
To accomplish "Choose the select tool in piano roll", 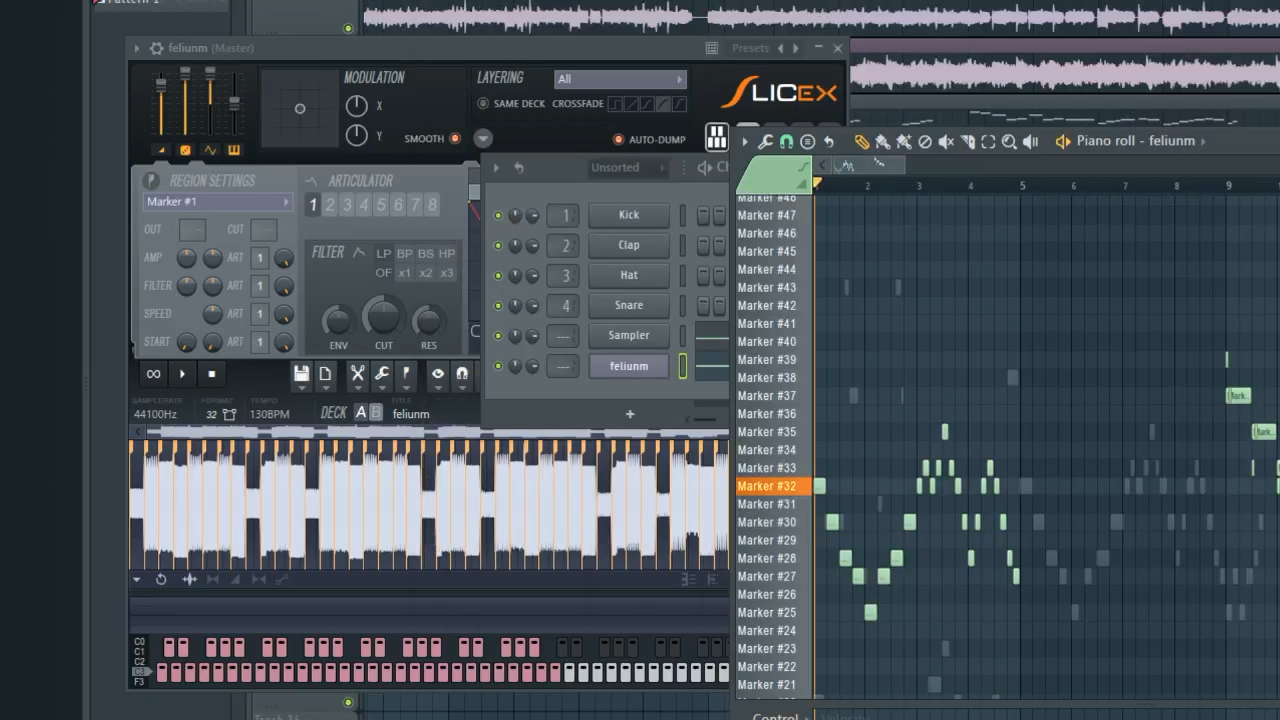I will click(988, 142).
